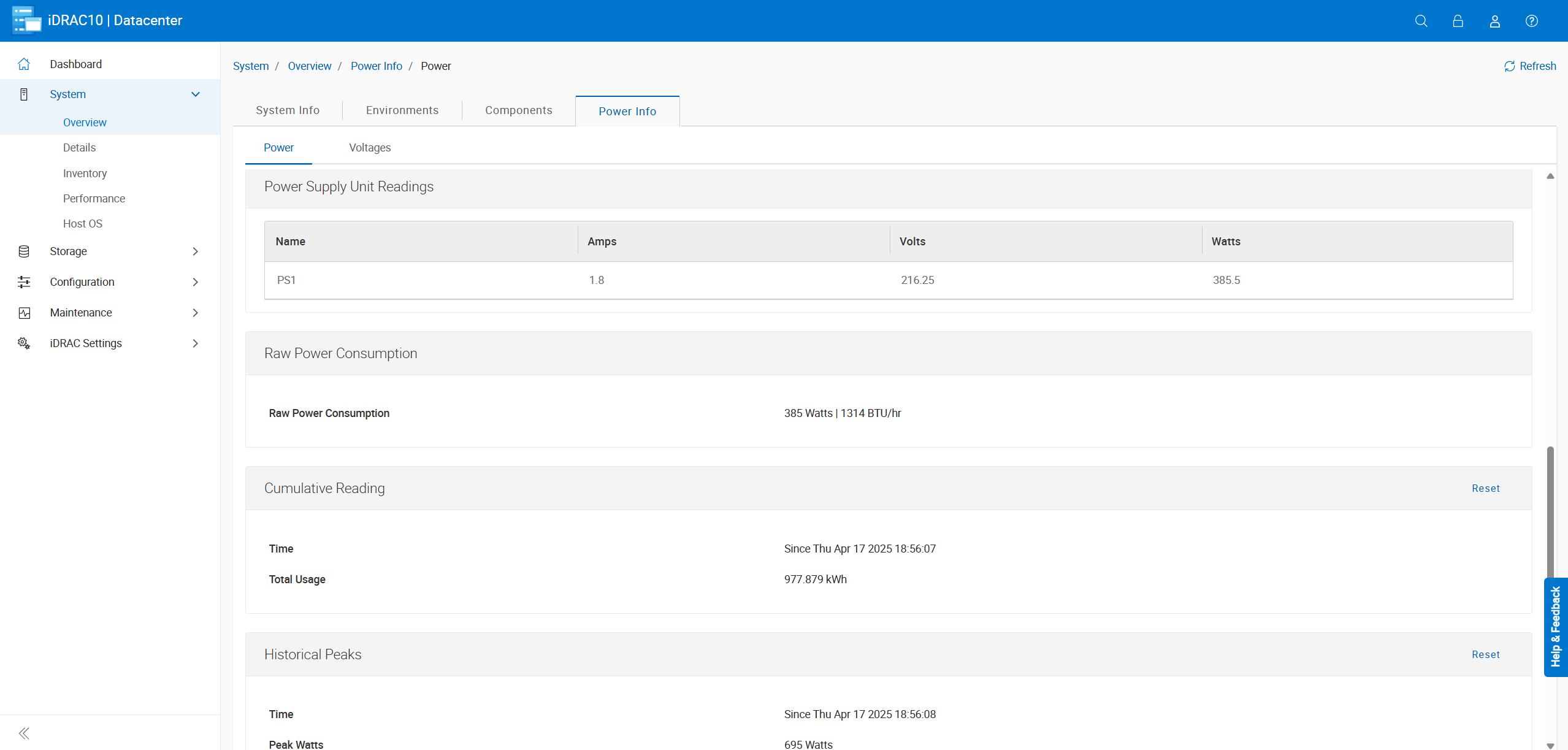Click the iDRAC Settings gear icon

pos(24,343)
